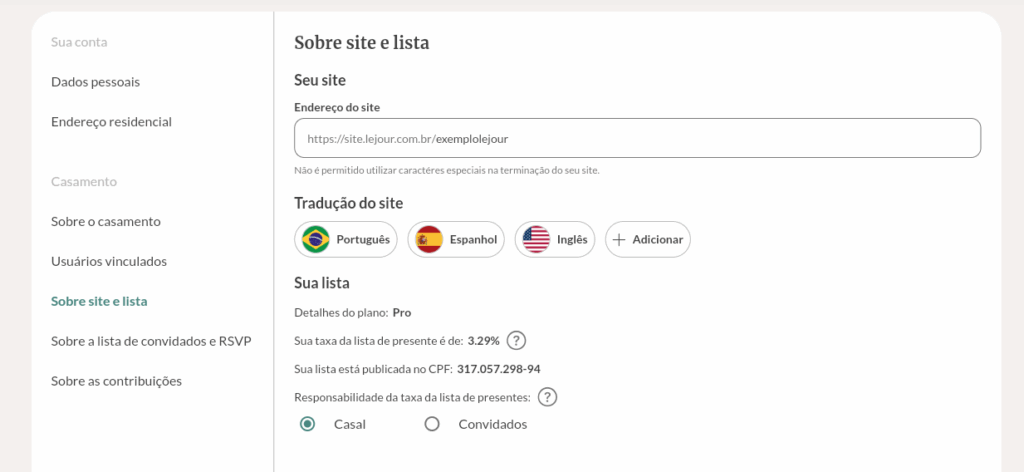Click the Brazil flag icon
Viewport: 1024px width, 472px height.
coord(316,240)
